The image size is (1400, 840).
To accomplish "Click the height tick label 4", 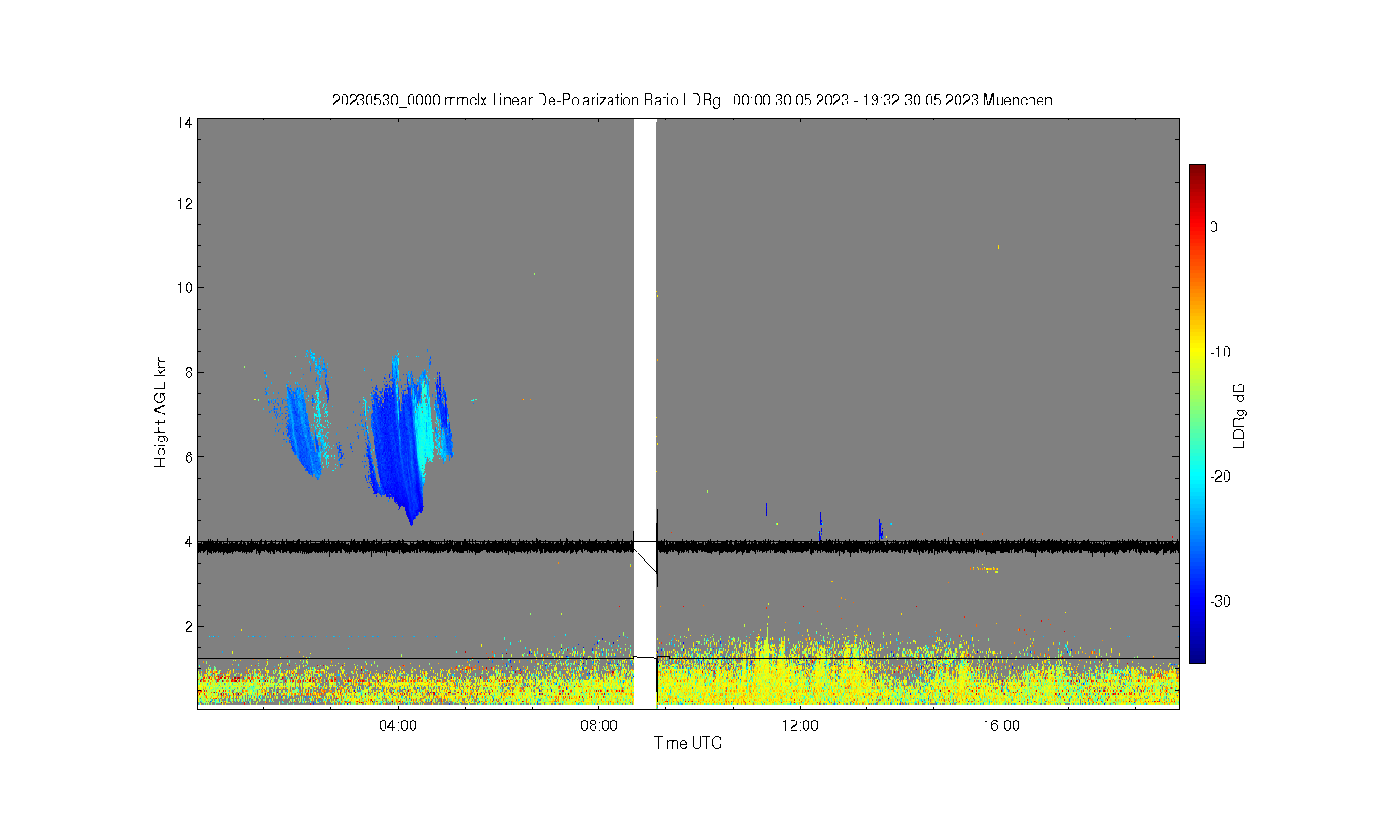I will click(189, 541).
